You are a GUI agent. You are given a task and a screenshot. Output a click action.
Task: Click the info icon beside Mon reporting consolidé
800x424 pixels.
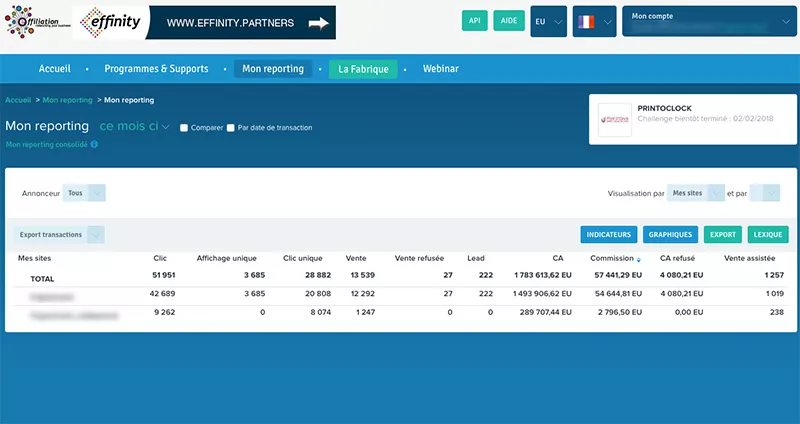[94, 145]
